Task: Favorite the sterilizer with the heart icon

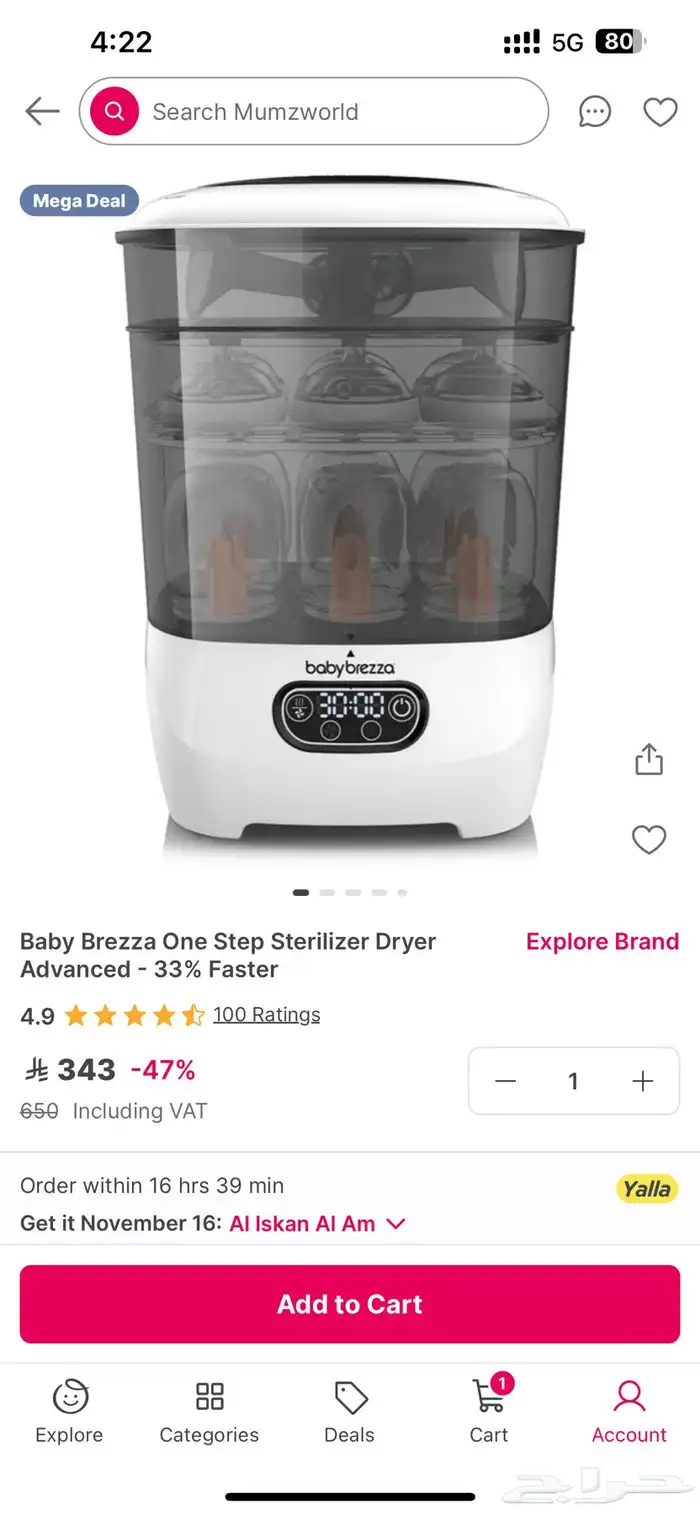Action: point(649,840)
